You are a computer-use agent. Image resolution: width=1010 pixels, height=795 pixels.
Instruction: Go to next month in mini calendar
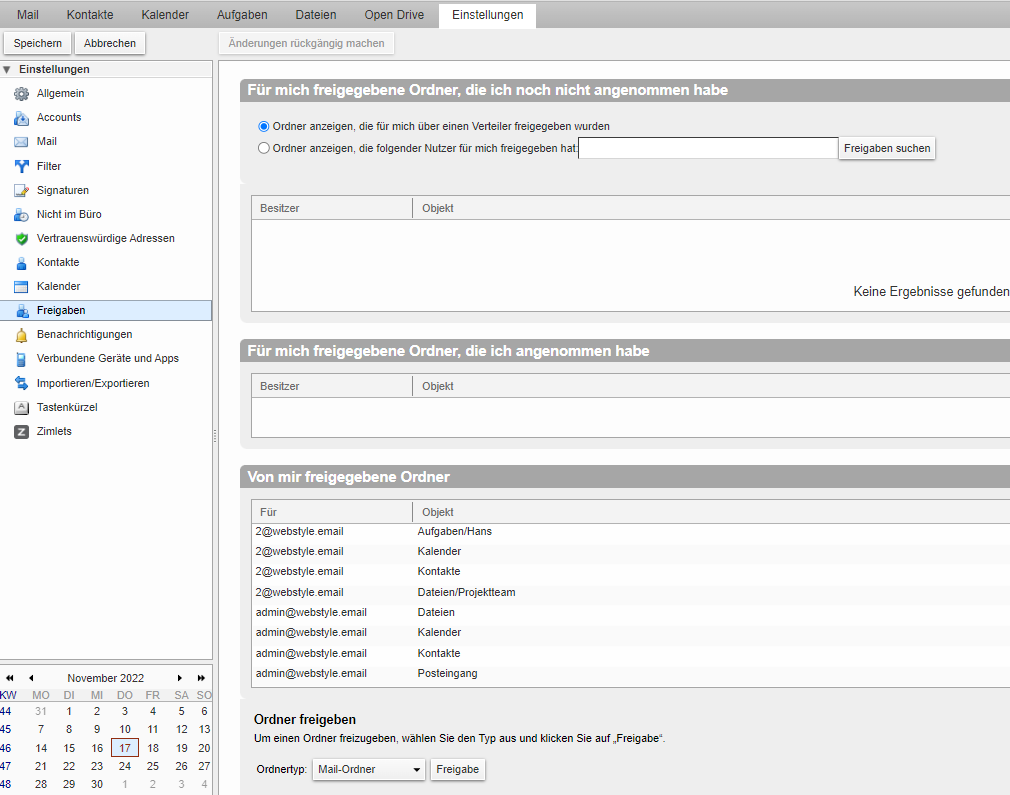pos(180,678)
